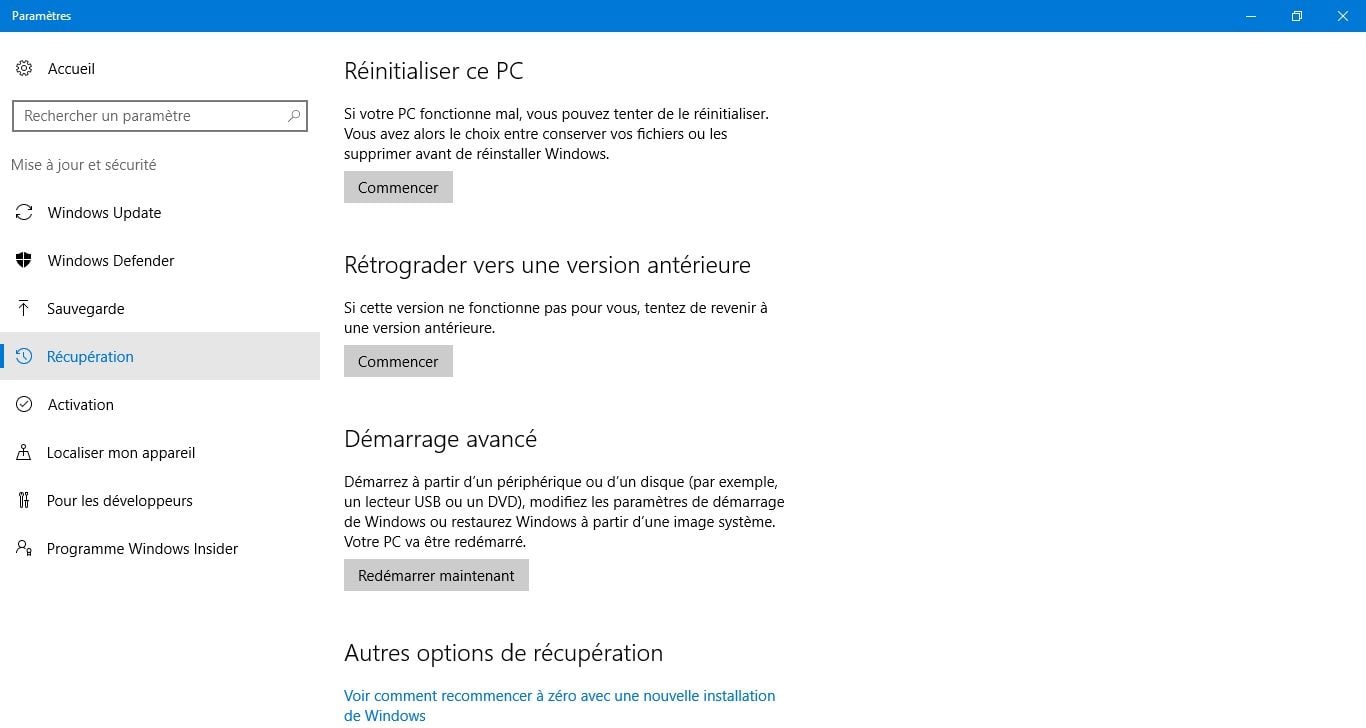1366x728 pixels.
Task: Click the Localiser mon appareil person icon
Action: [x=24, y=453]
